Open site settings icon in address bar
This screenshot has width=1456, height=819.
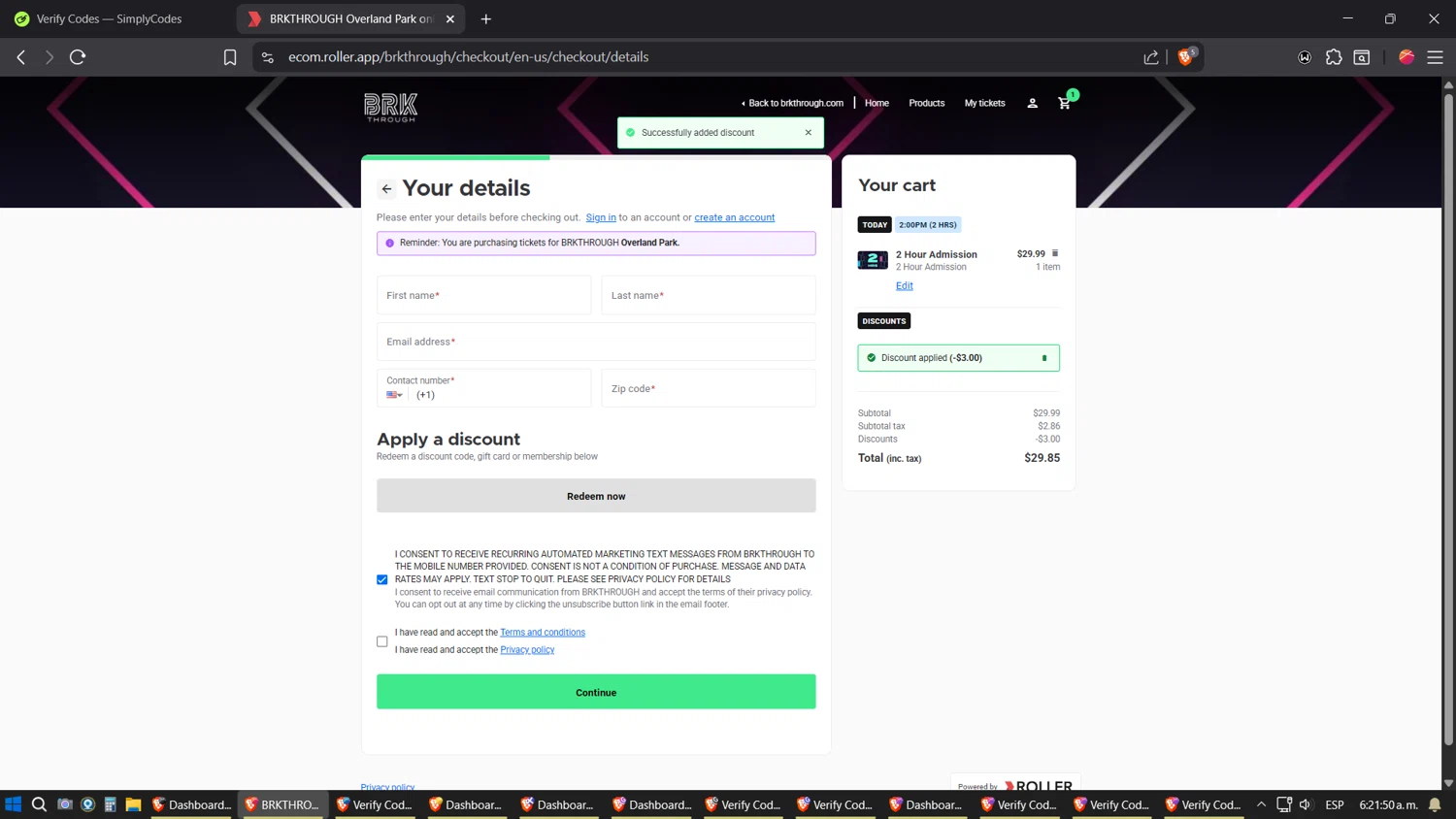(268, 57)
